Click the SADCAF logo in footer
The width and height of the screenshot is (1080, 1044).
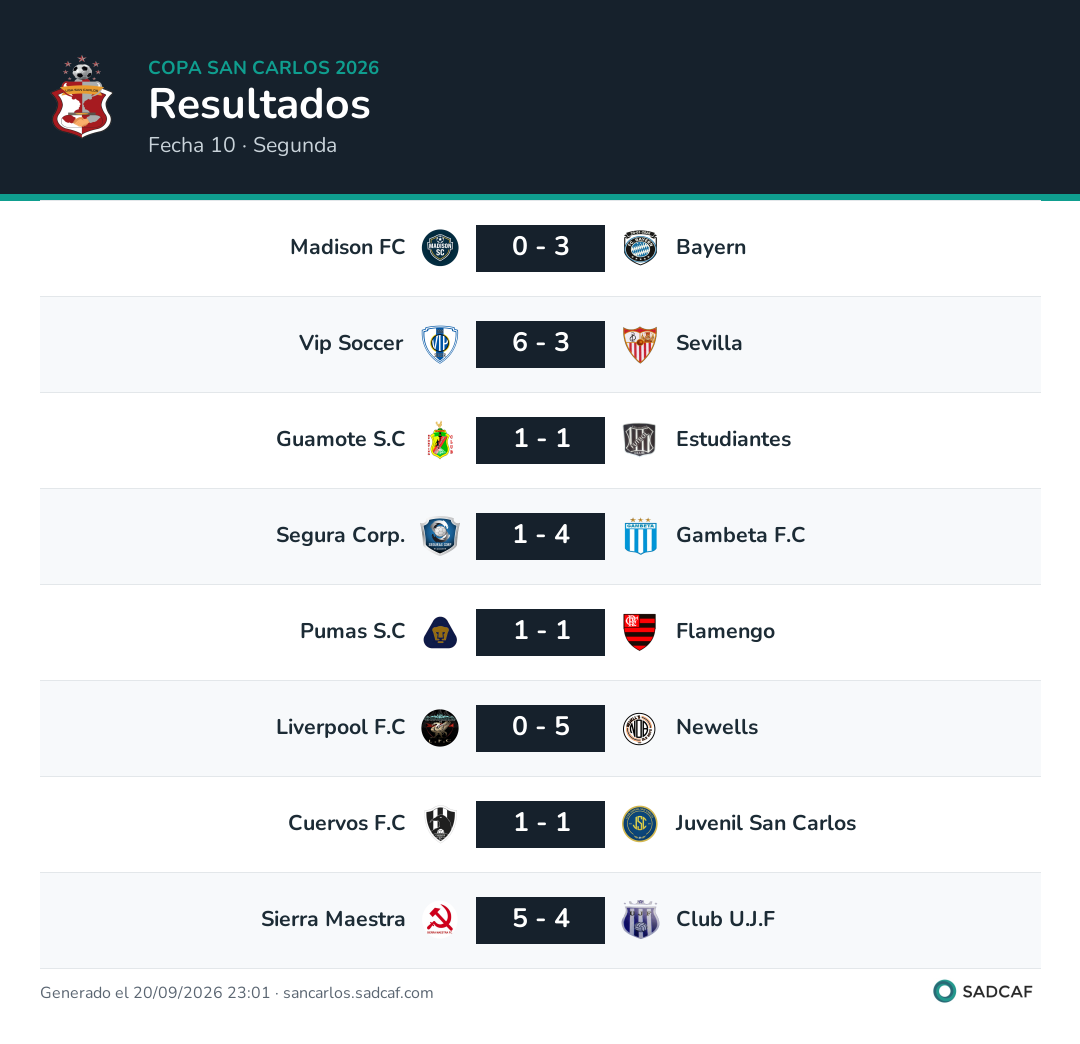983,992
